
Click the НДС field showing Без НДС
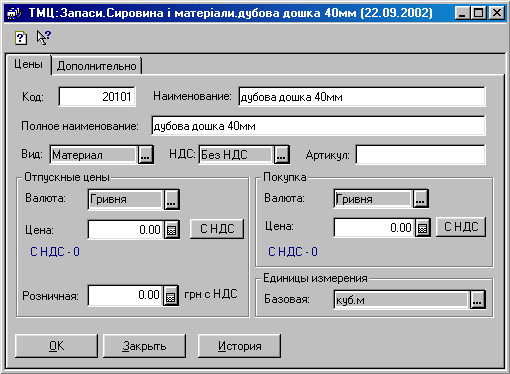pyautogui.click(x=236, y=155)
